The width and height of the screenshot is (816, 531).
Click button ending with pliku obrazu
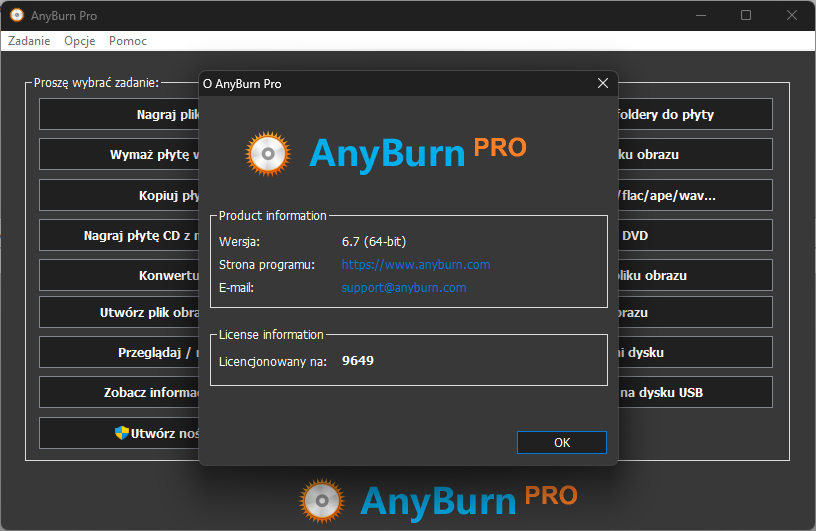pos(695,275)
